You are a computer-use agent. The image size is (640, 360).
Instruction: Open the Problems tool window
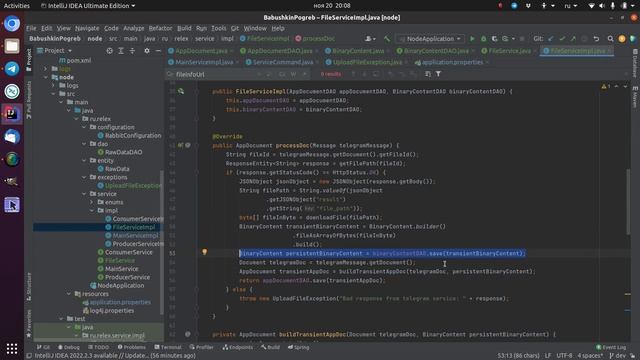pos(131,347)
